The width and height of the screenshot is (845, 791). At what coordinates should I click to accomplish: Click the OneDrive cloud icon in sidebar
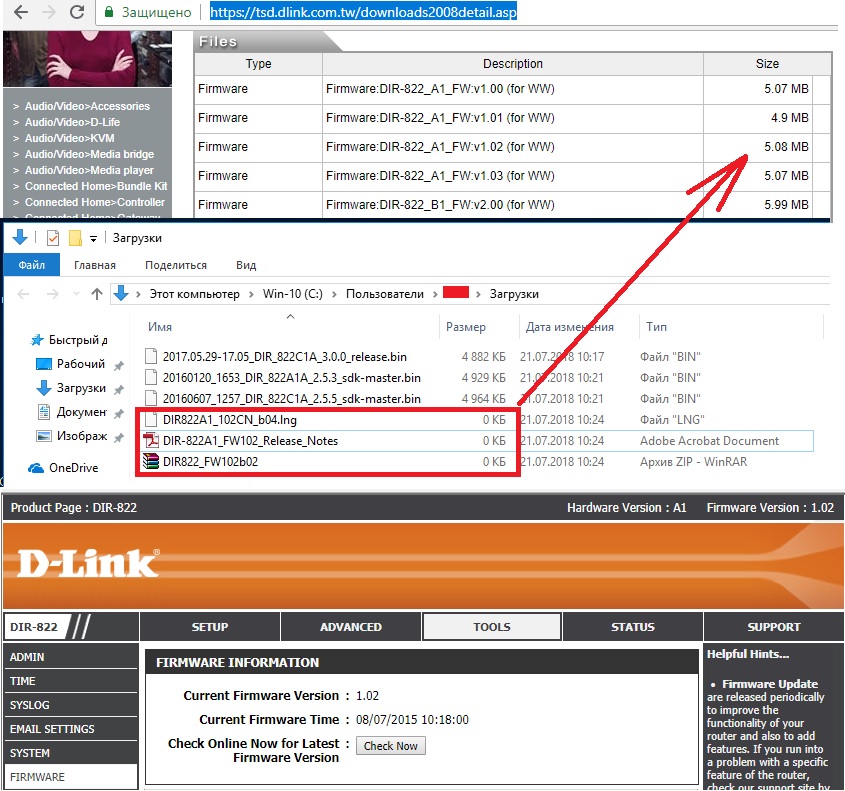36,468
